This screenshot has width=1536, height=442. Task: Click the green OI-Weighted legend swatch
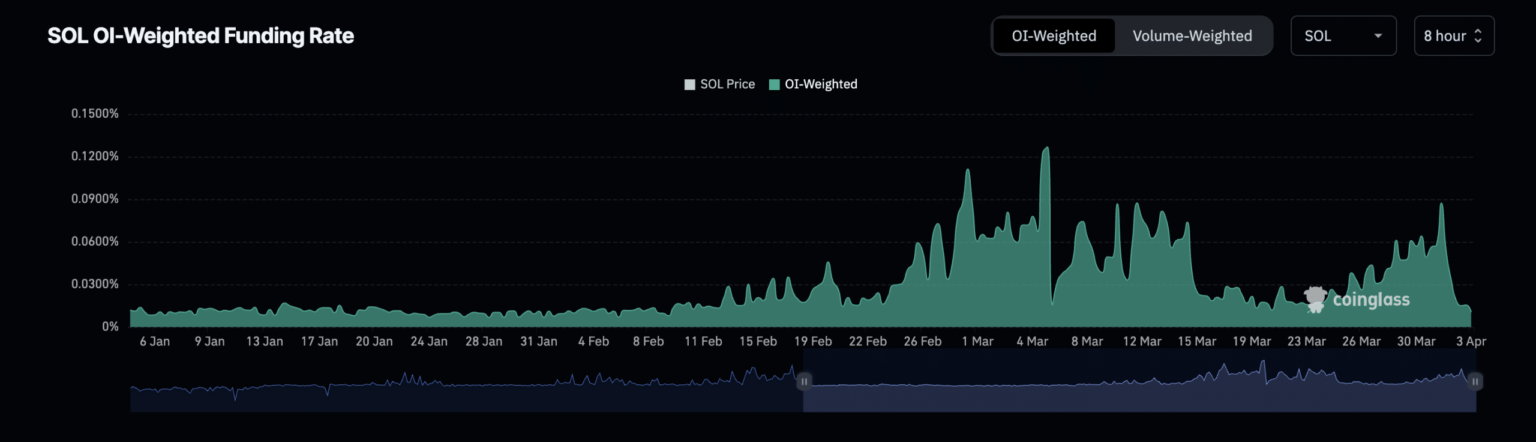point(774,84)
